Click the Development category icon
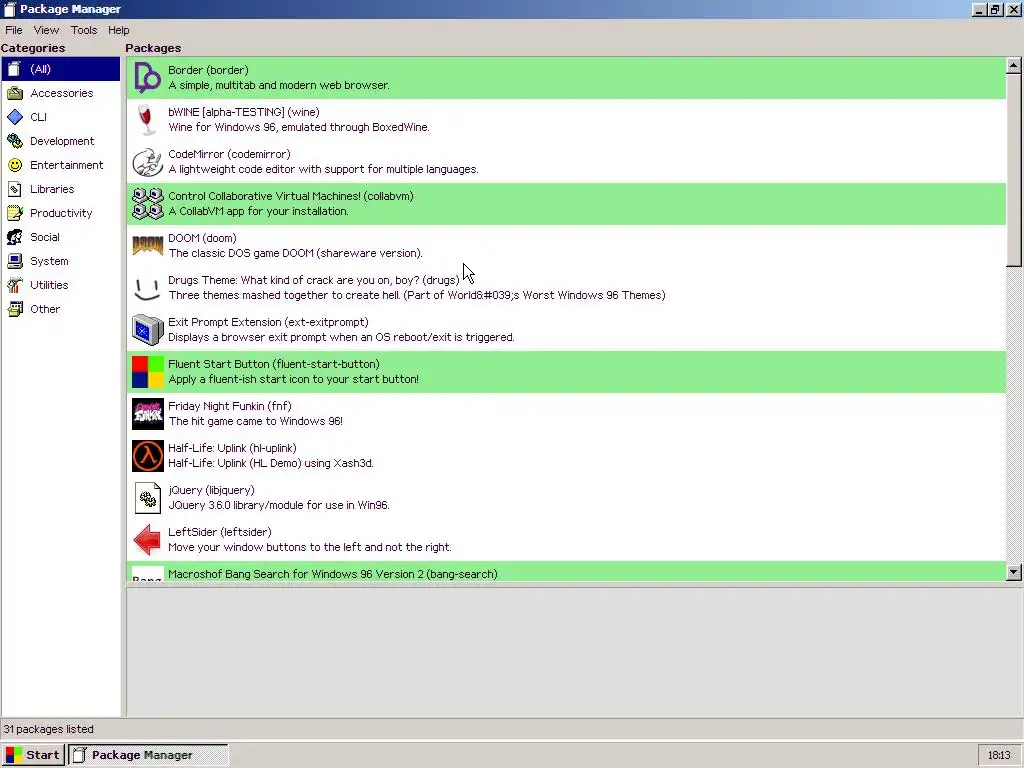The image size is (1024, 768). (x=15, y=141)
